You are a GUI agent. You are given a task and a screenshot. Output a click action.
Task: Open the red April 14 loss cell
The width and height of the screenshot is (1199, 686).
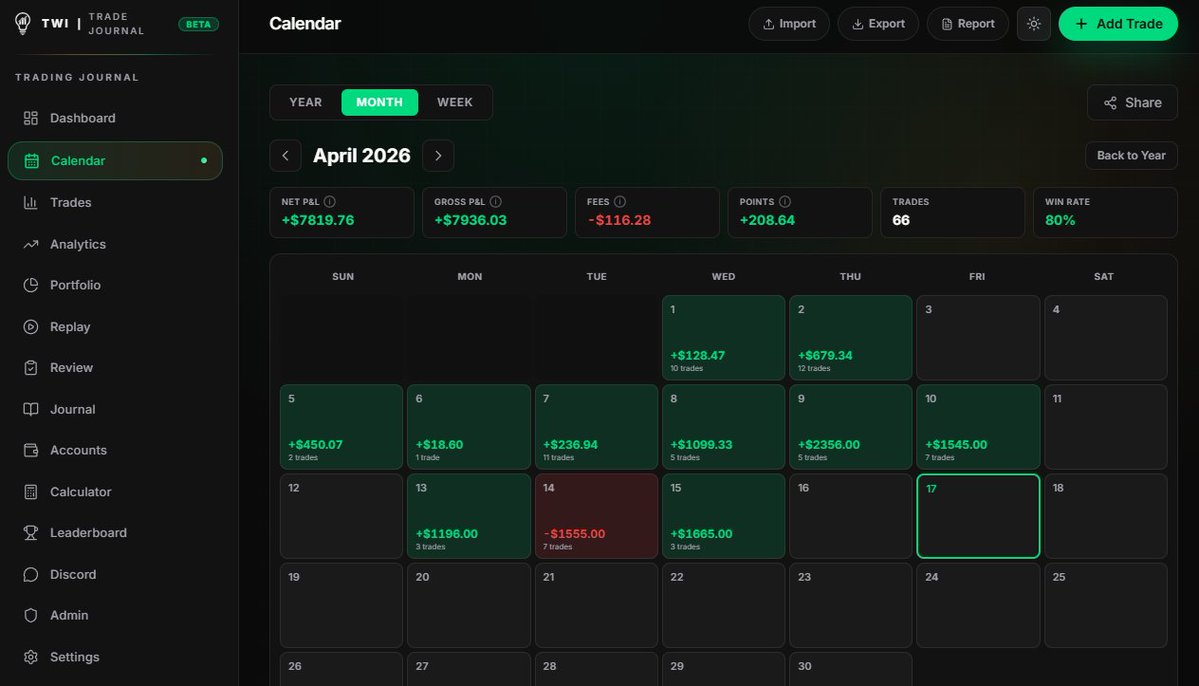596,516
